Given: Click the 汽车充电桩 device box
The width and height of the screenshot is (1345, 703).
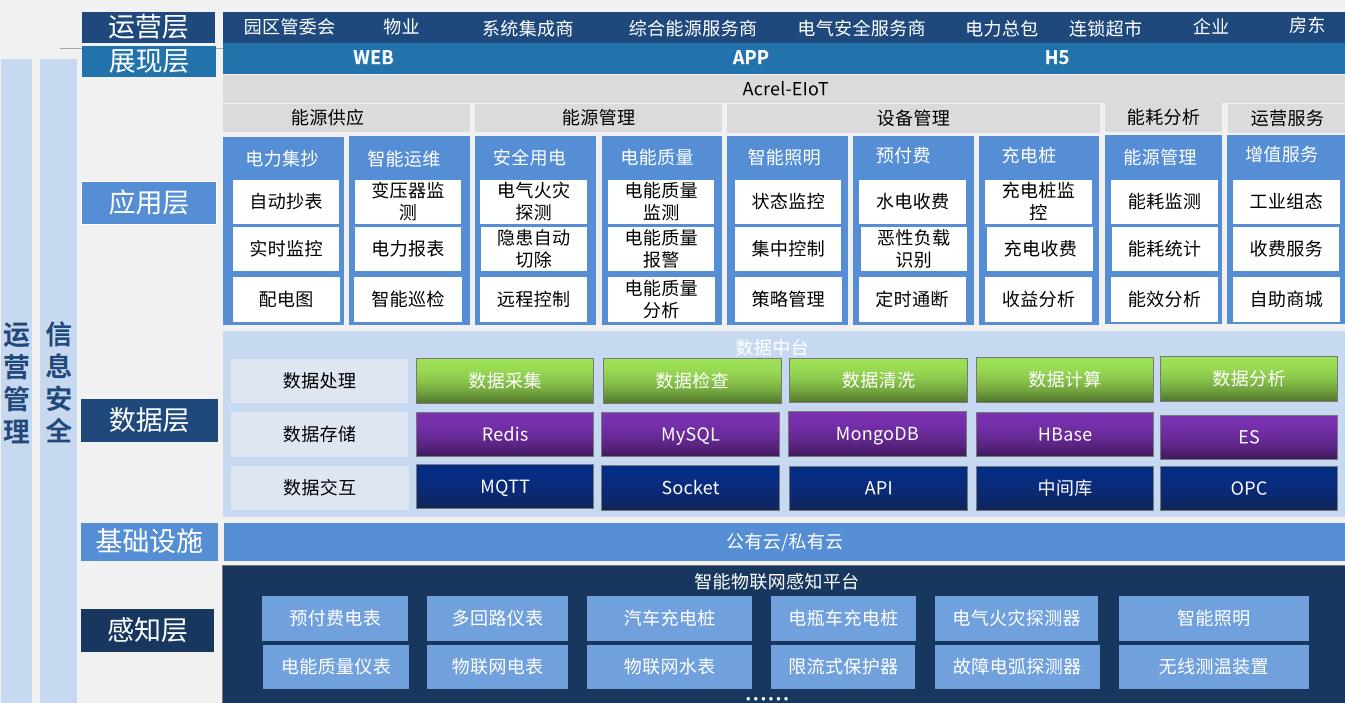Looking at the screenshot, I should [669, 618].
